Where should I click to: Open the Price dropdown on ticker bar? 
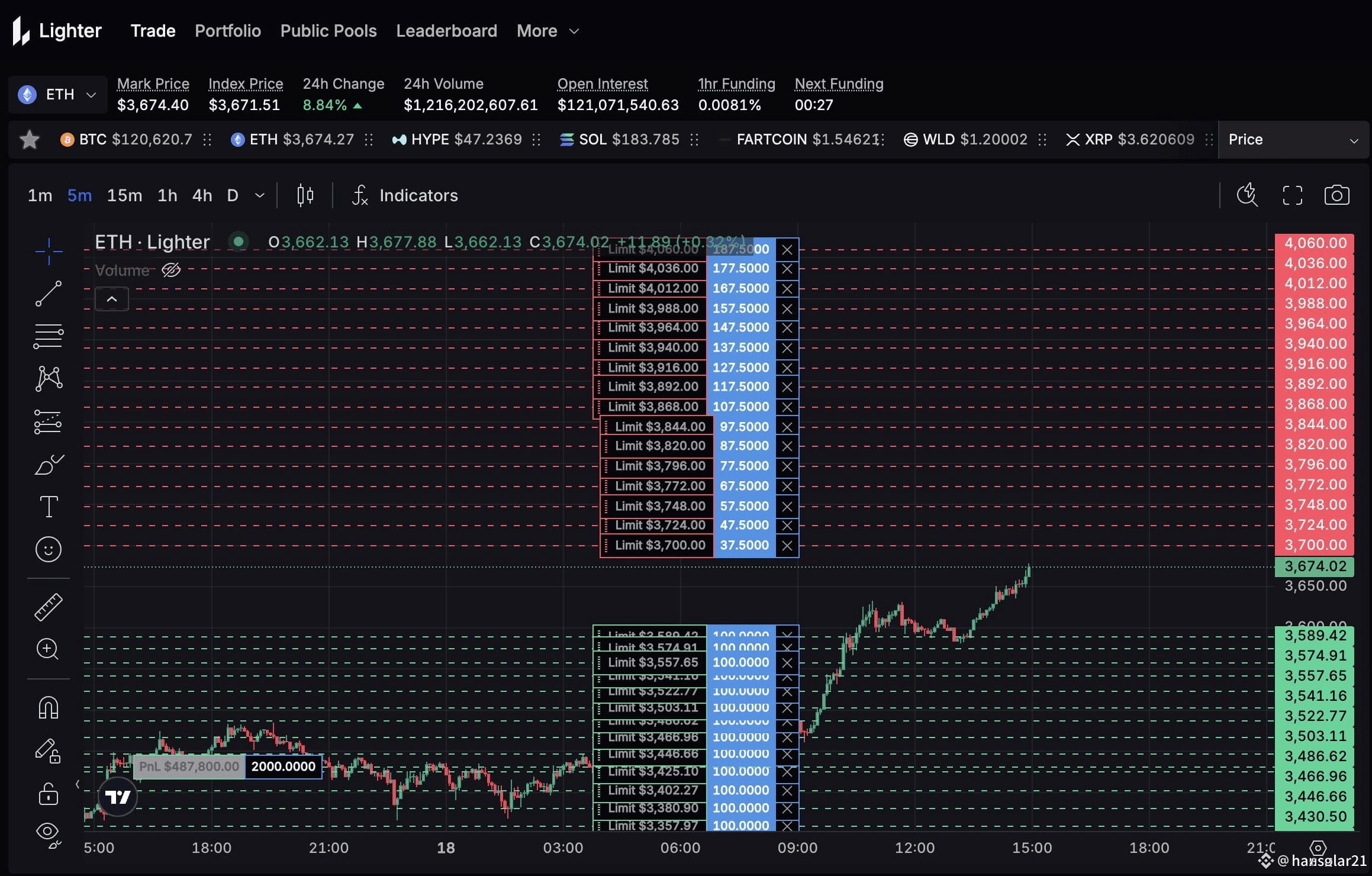[x=1293, y=140]
